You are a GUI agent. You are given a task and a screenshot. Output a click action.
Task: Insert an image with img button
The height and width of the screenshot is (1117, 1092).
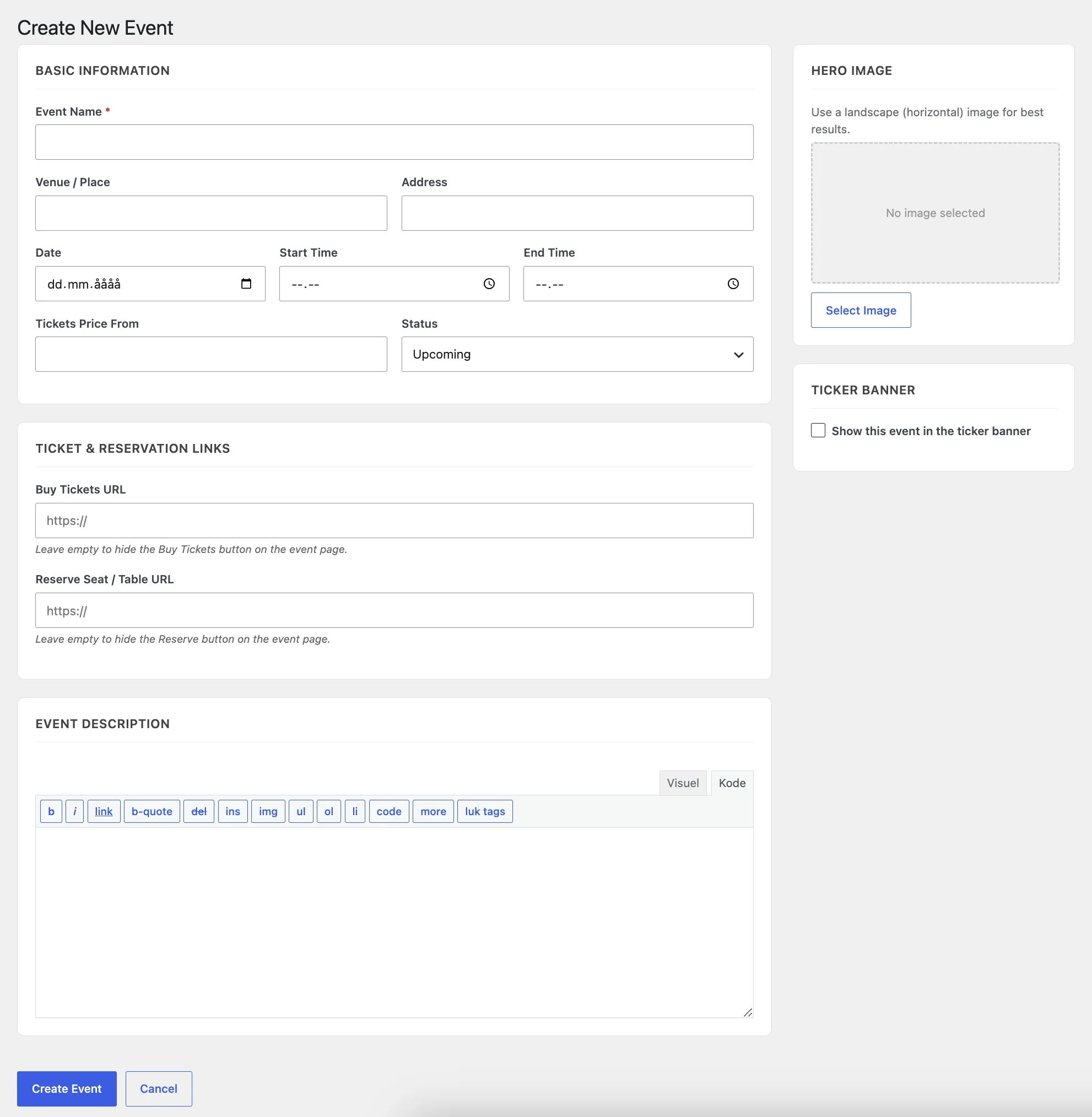pyautogui.click(x=268, y=811)
